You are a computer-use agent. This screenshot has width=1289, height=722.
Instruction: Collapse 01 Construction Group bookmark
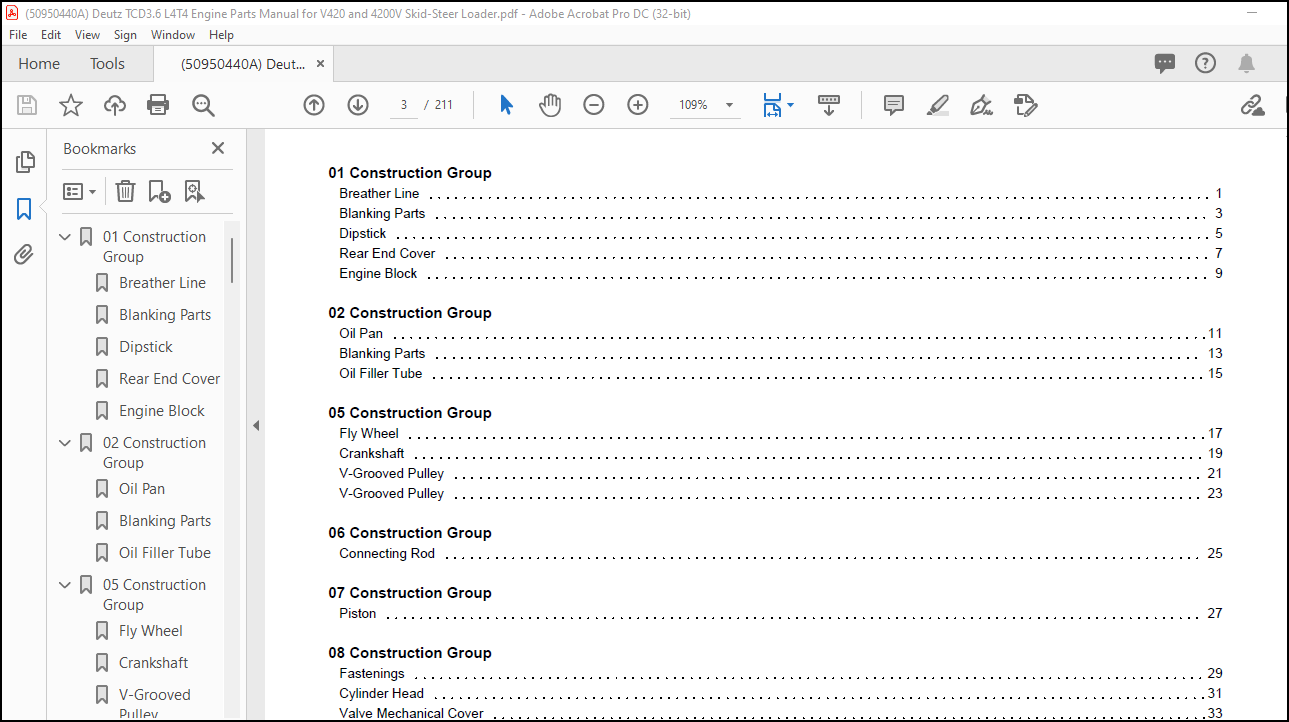[x=66, y=237]
